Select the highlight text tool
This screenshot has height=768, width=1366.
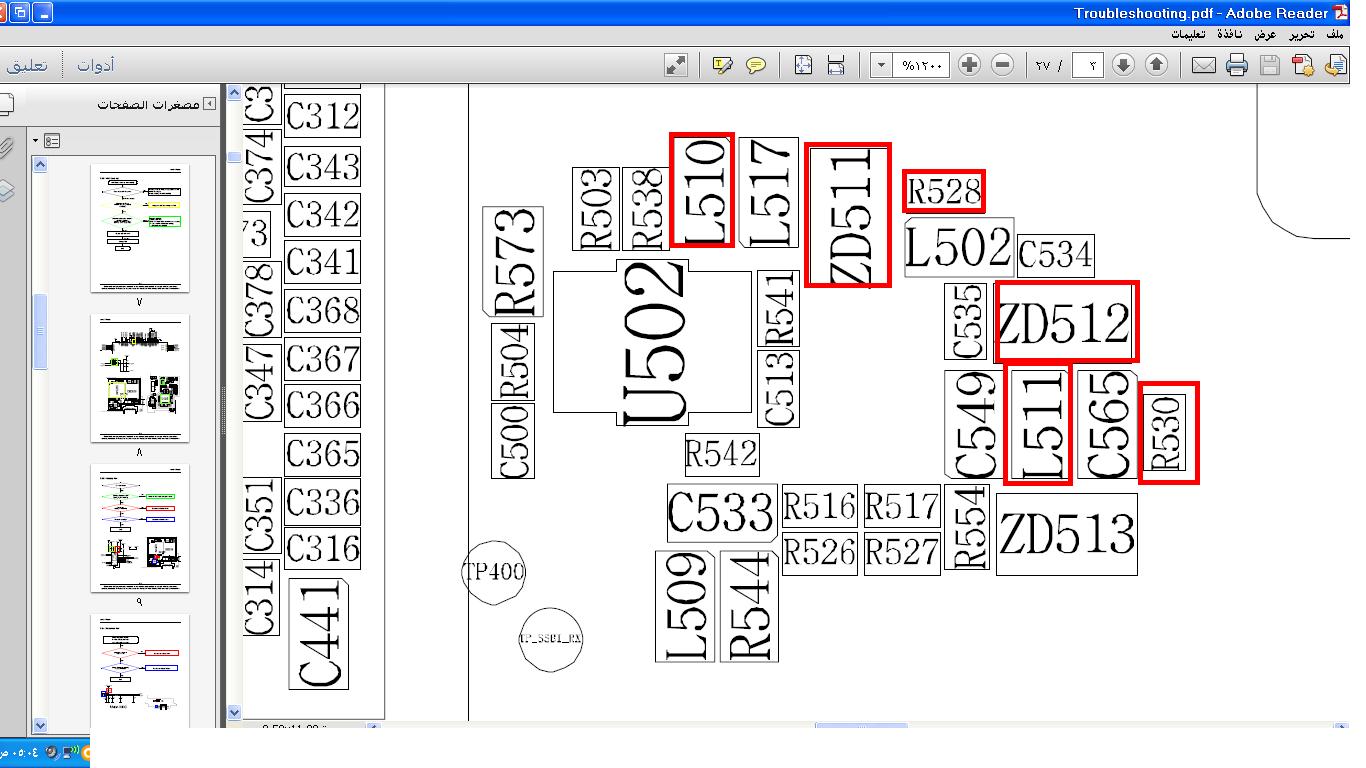(722, 65)
